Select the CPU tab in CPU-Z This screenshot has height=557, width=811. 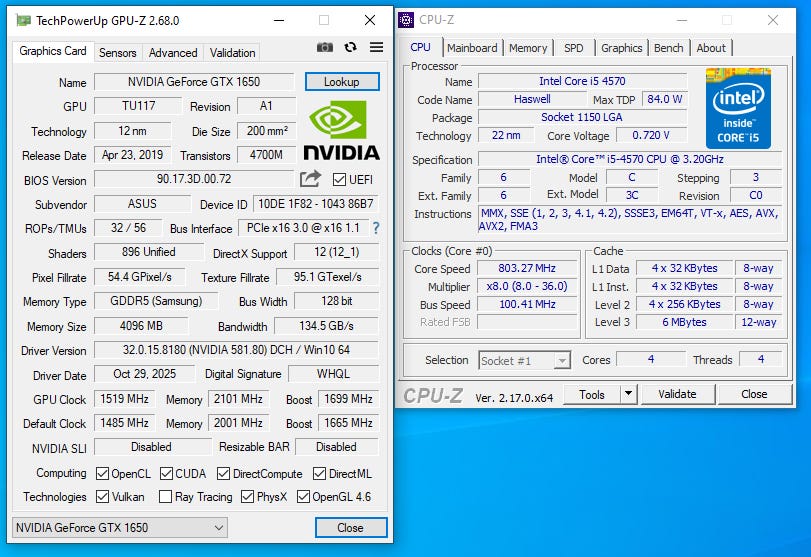420,47
